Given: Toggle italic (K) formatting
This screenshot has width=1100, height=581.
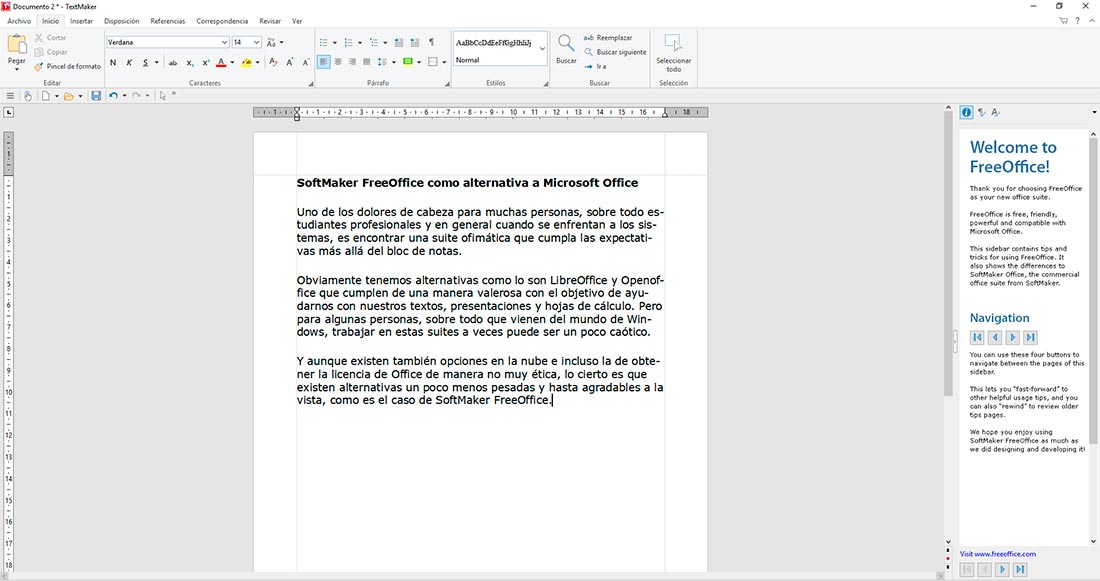Looking at the screenshot, I should 129,63.
